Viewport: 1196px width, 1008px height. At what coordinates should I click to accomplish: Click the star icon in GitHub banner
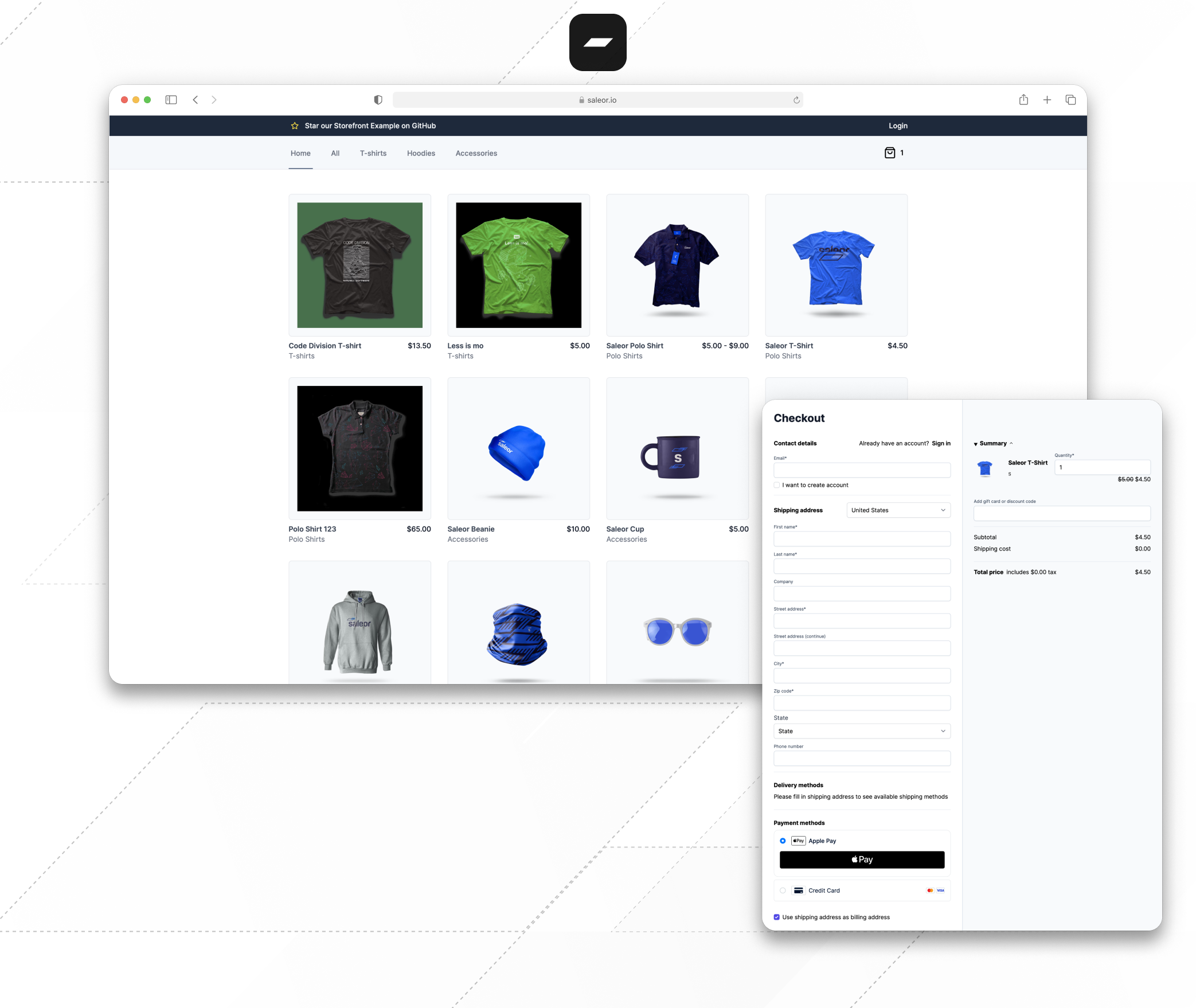coord(295,126)
